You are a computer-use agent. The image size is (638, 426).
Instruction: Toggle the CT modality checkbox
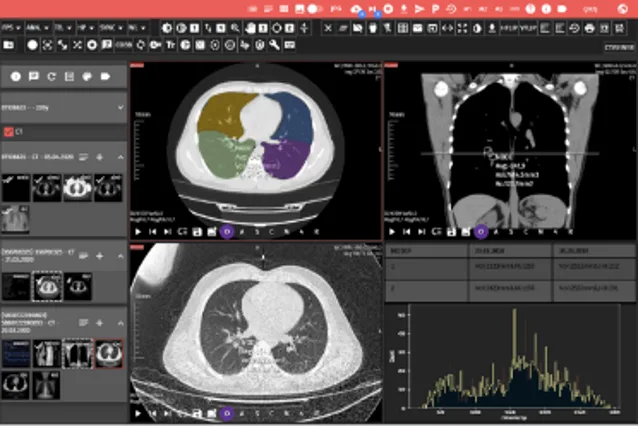point(9,131)
